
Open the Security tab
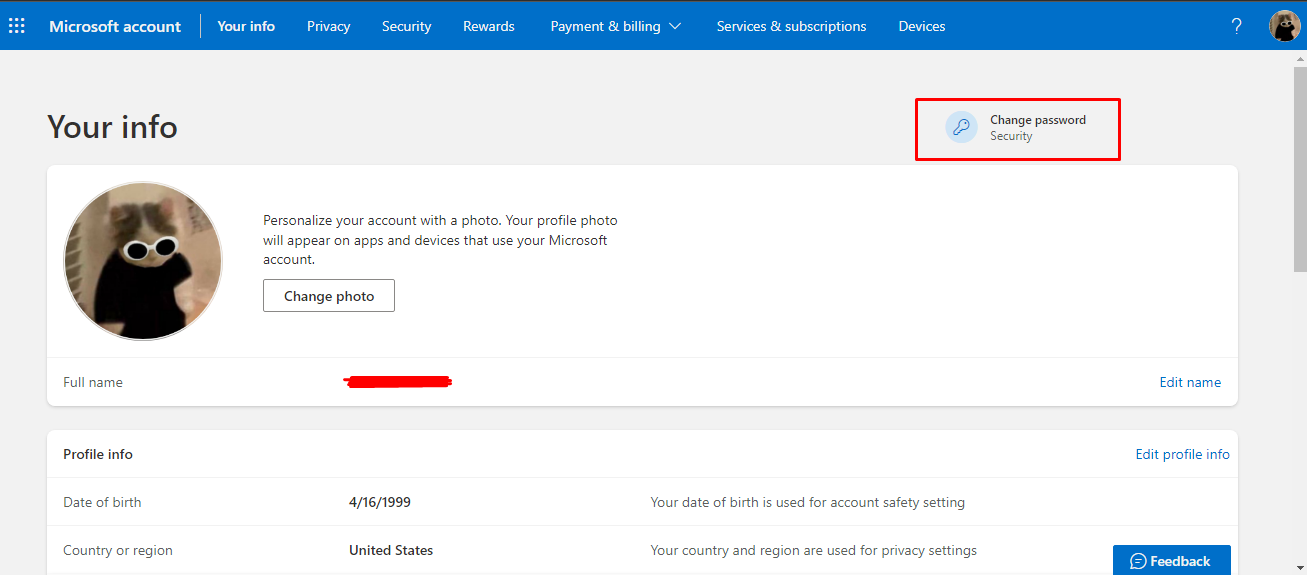407,26
